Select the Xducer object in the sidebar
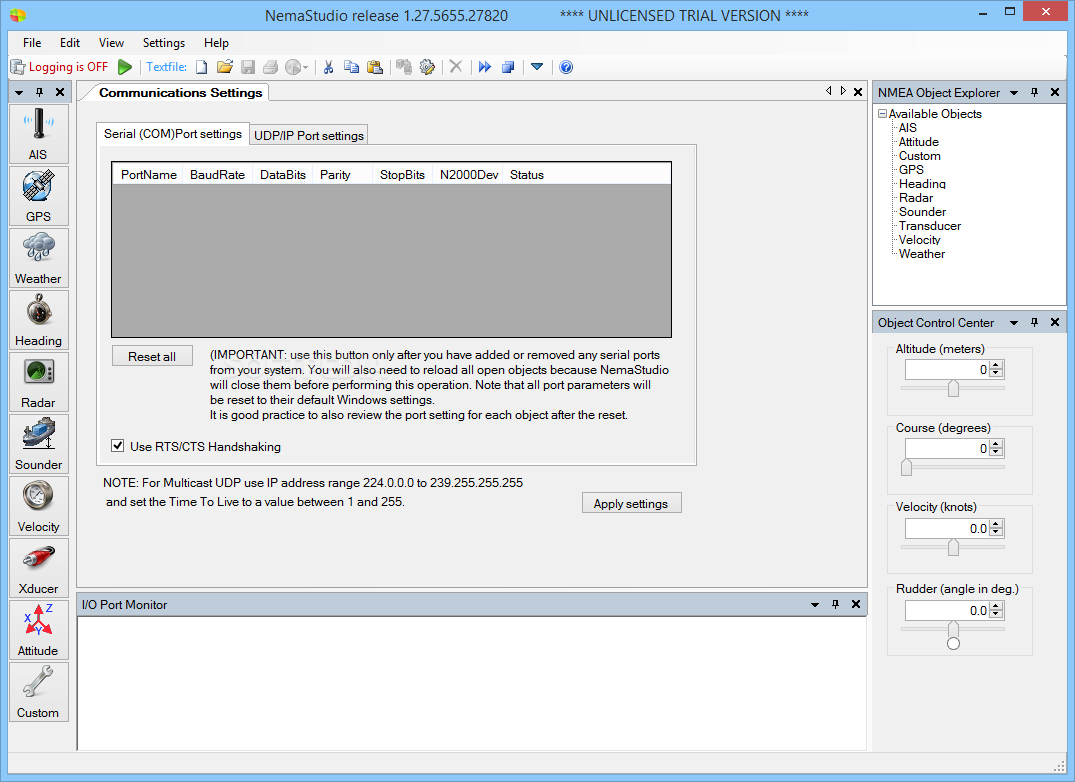Image resolution: width=1075 pixels, height=782 pixels. click(x=38, y=568)
